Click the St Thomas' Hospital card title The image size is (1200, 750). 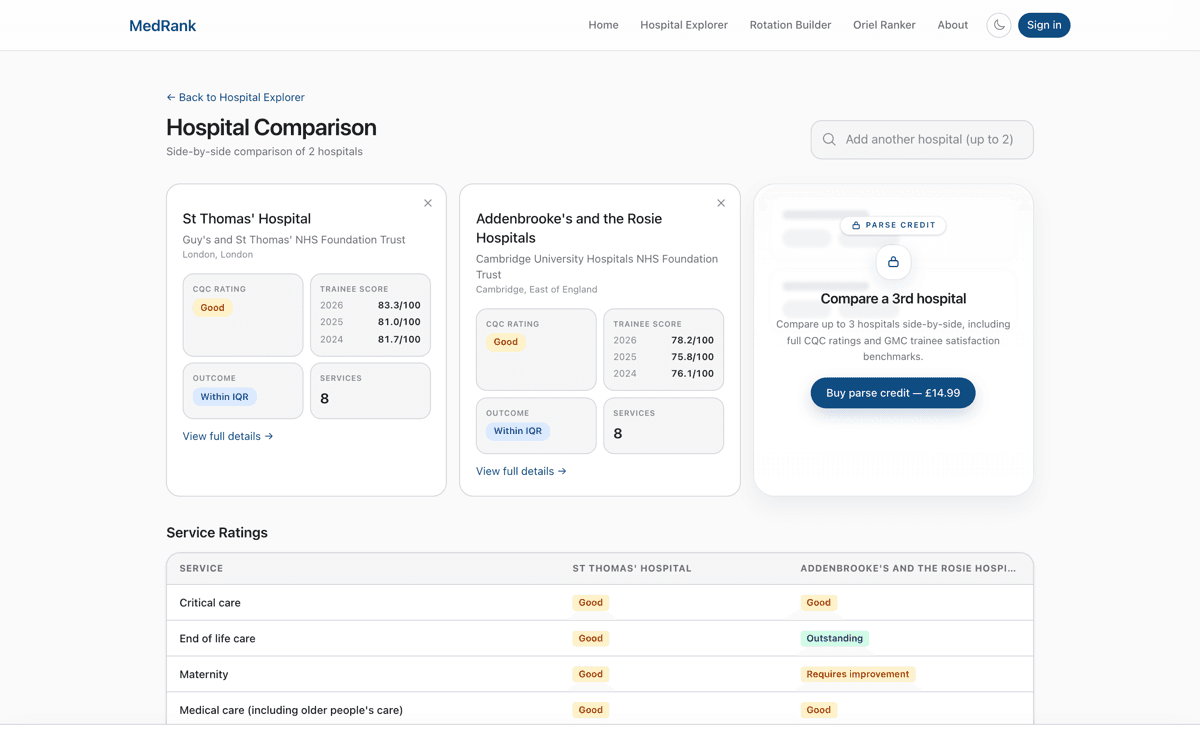(246, 219)
